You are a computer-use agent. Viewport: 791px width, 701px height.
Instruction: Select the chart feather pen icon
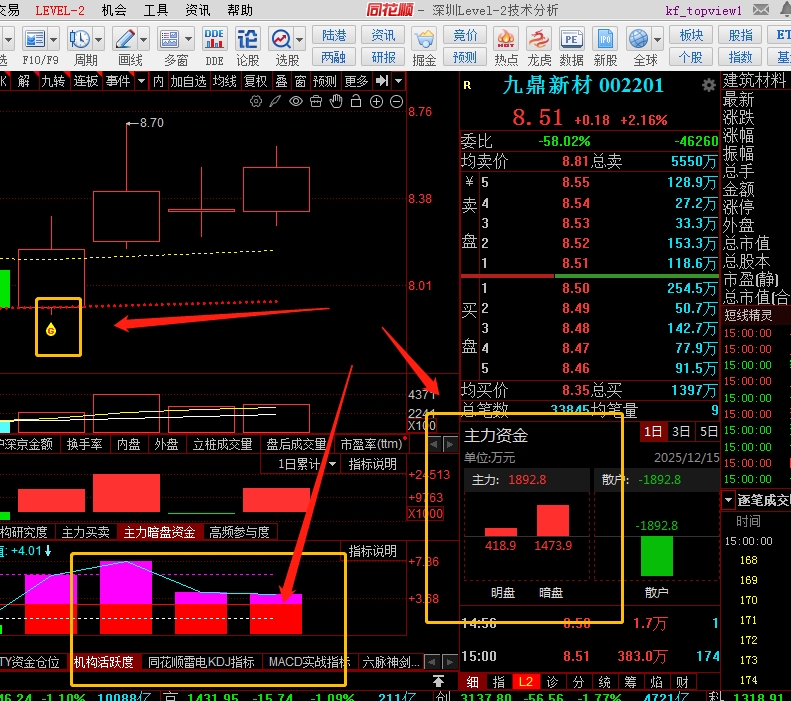coord(275,101)
